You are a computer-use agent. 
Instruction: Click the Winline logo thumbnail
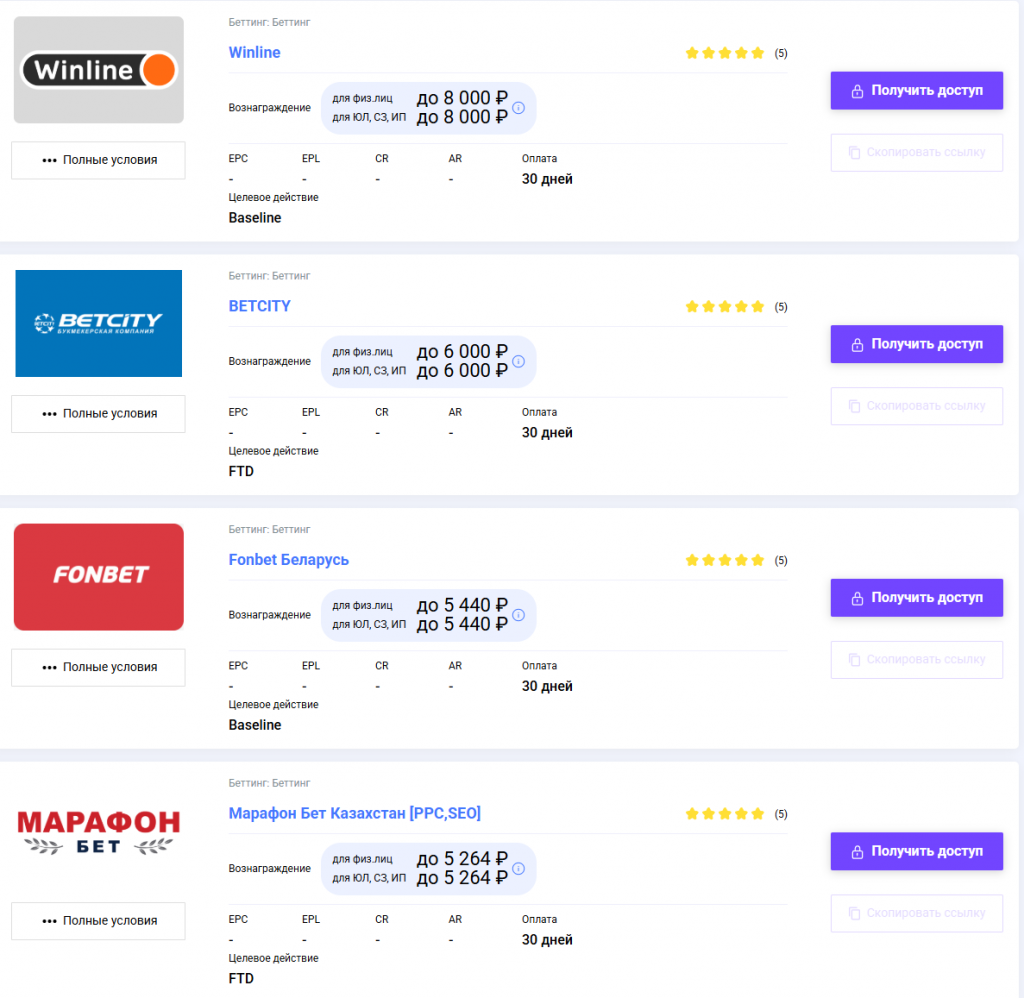[97, 69]
